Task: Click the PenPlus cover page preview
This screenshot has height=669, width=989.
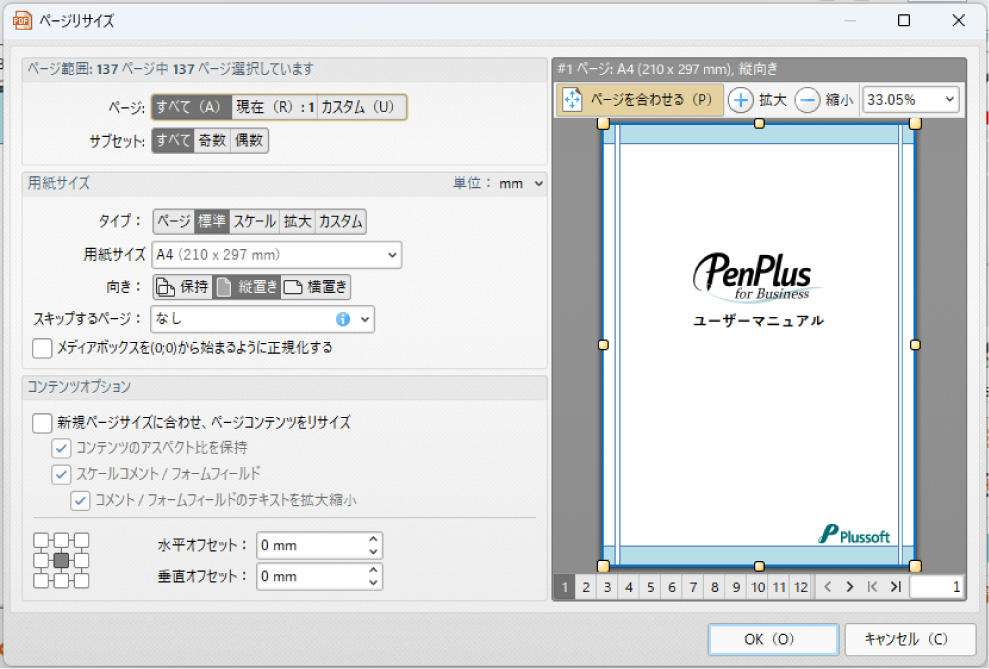Action: tap(759, 345)
